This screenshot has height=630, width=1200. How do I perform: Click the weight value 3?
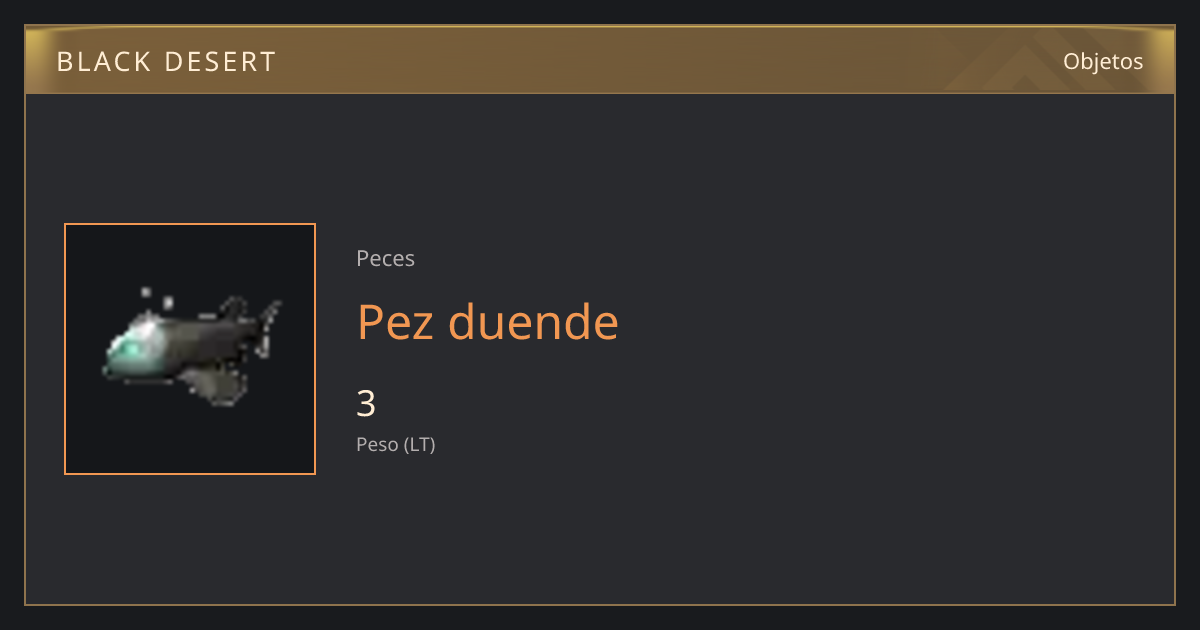coord(366,404)
